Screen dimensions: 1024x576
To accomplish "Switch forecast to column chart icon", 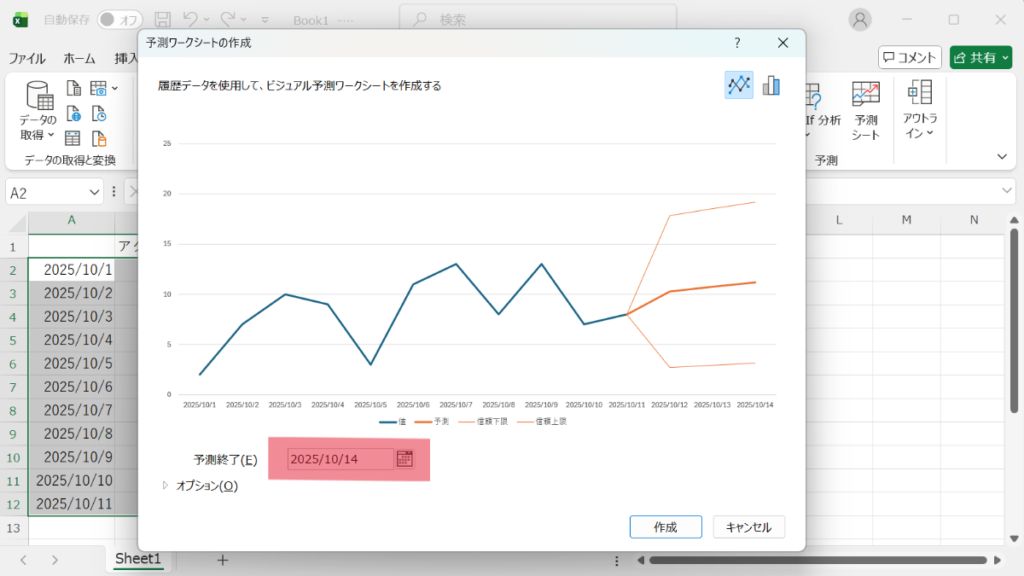I will 771,85.
